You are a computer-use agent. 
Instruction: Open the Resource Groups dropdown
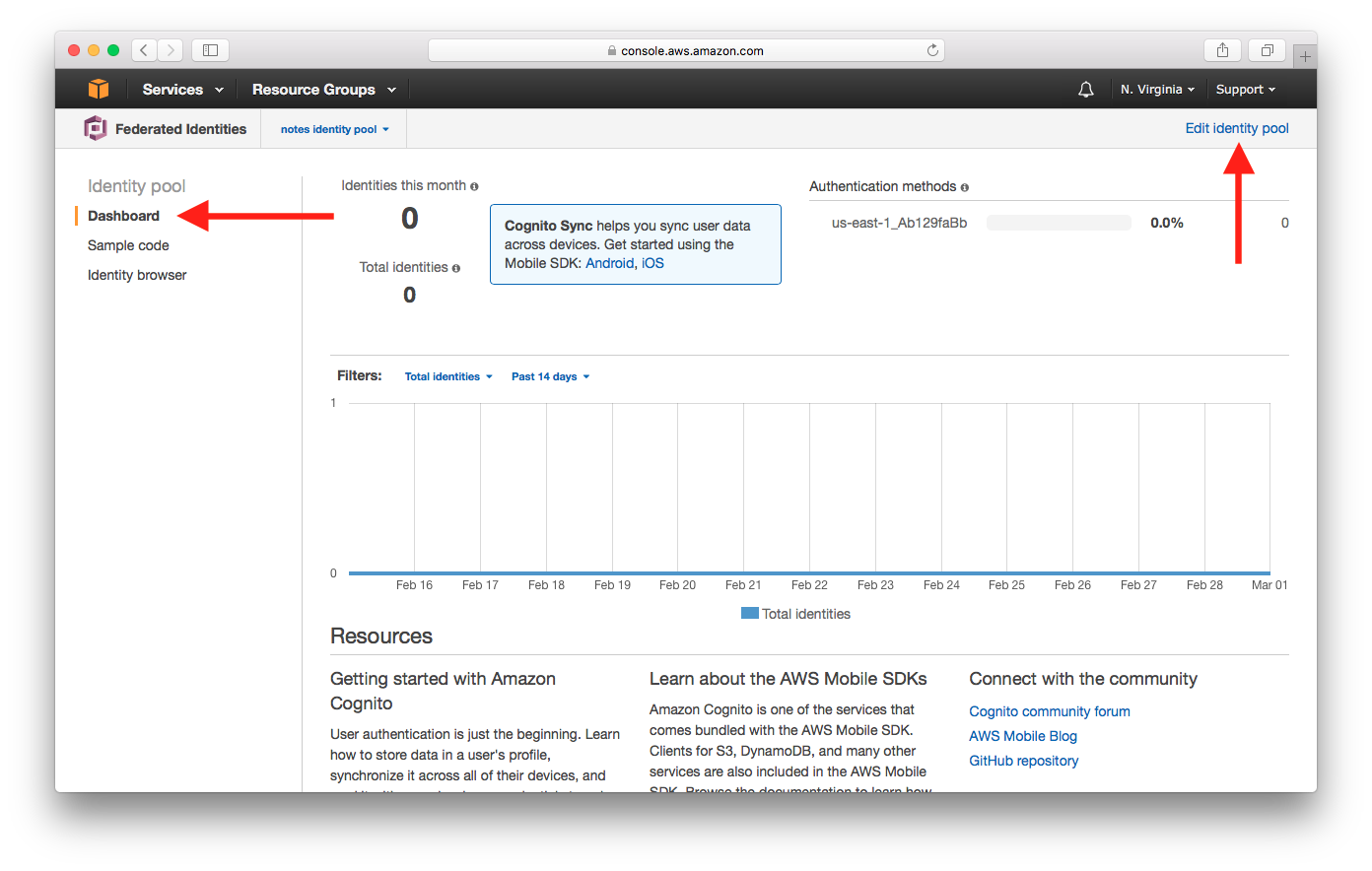324,90
